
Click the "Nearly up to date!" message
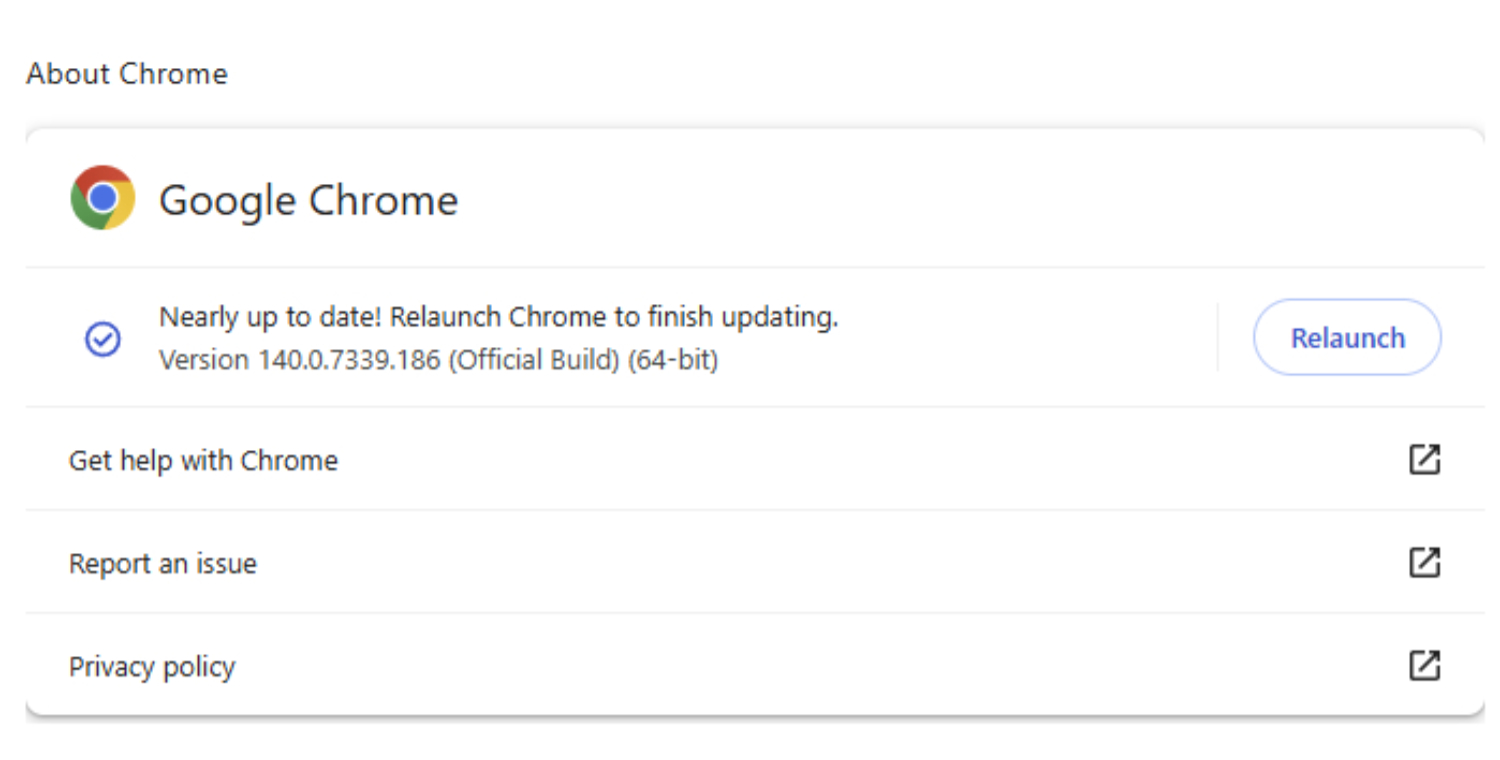(271, 317)
